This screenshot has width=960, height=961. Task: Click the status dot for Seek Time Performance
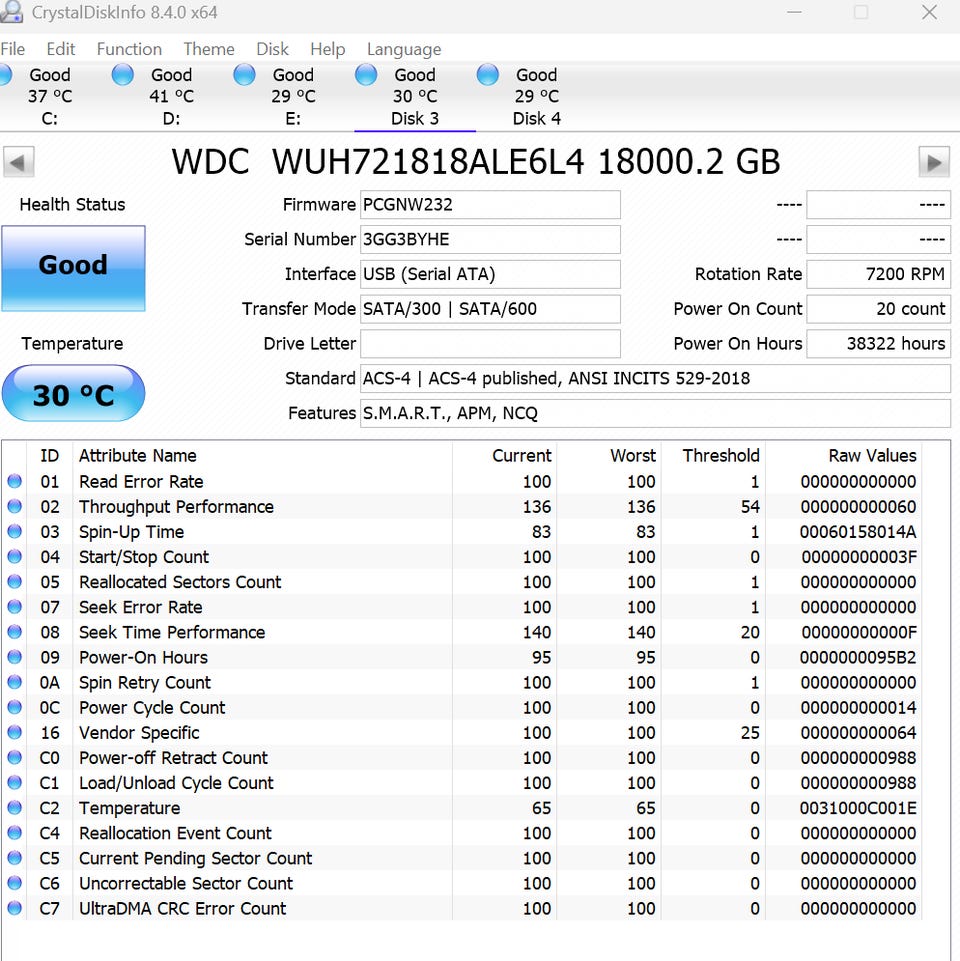tap(15, 632)
